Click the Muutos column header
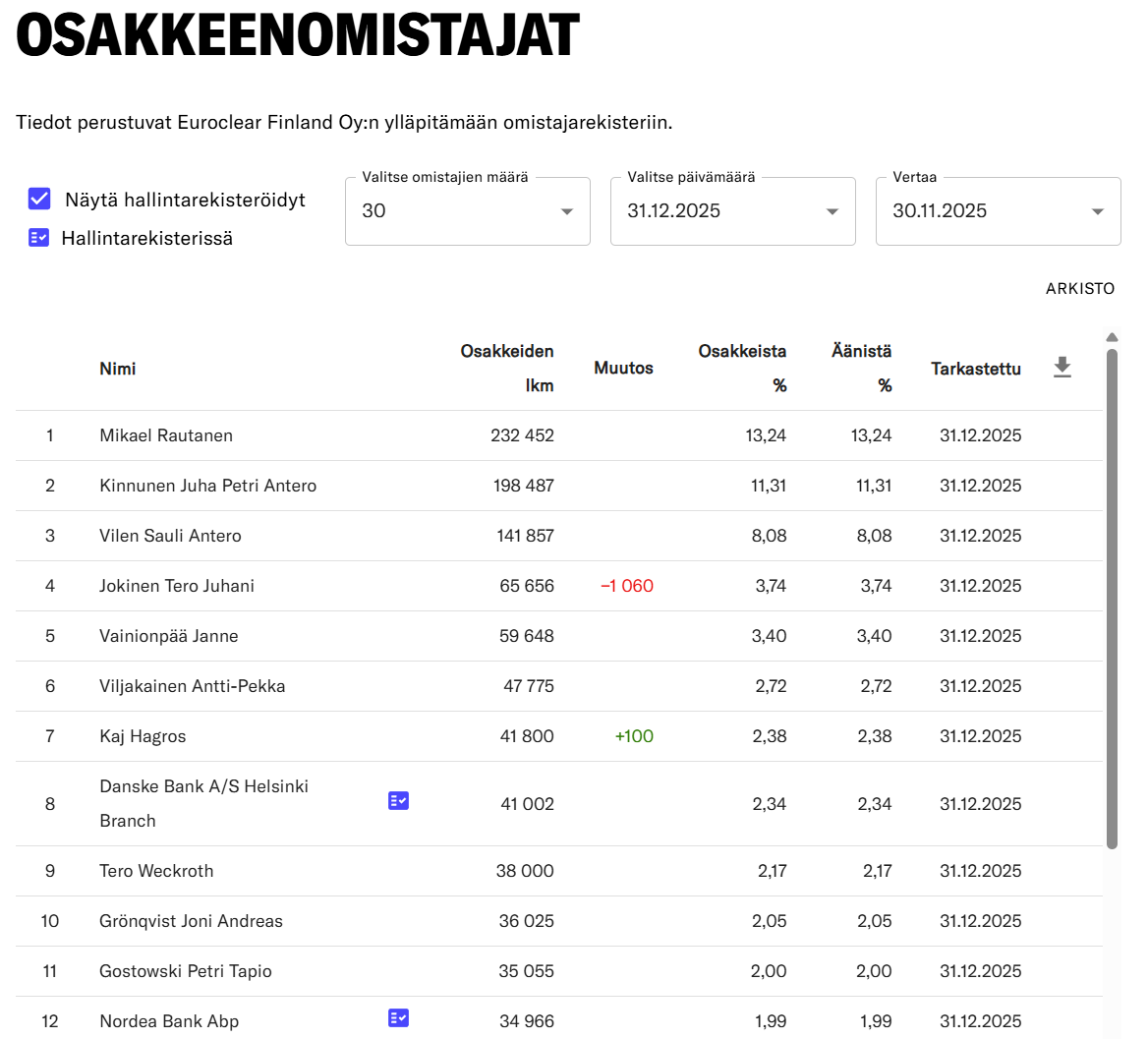This screenshot has width=1148, height=1039. [623, 368]
